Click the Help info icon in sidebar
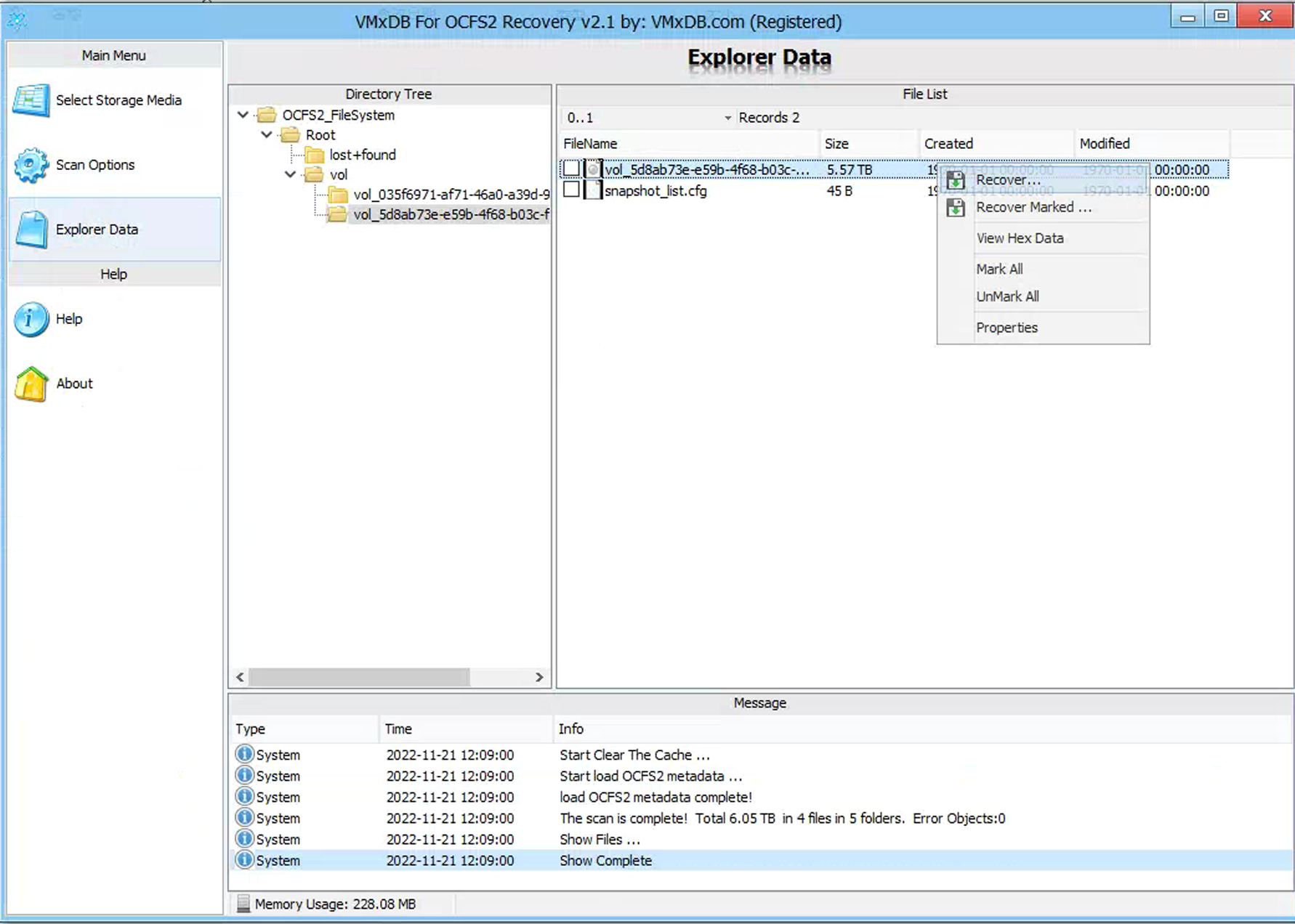This screenshot has height=924, width=1295. point(31,319)
